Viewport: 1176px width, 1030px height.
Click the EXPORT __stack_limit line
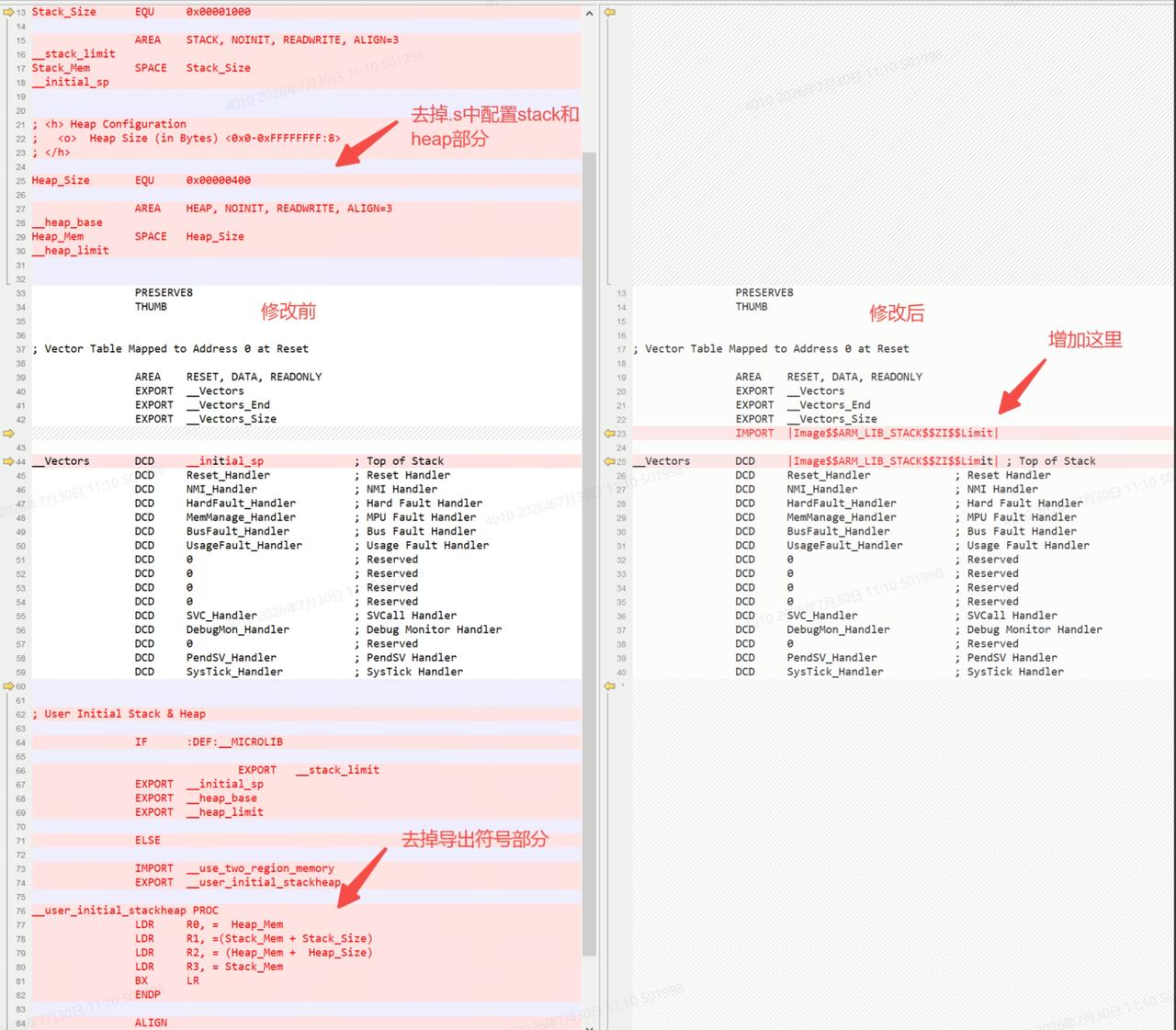tap(306, 770)
